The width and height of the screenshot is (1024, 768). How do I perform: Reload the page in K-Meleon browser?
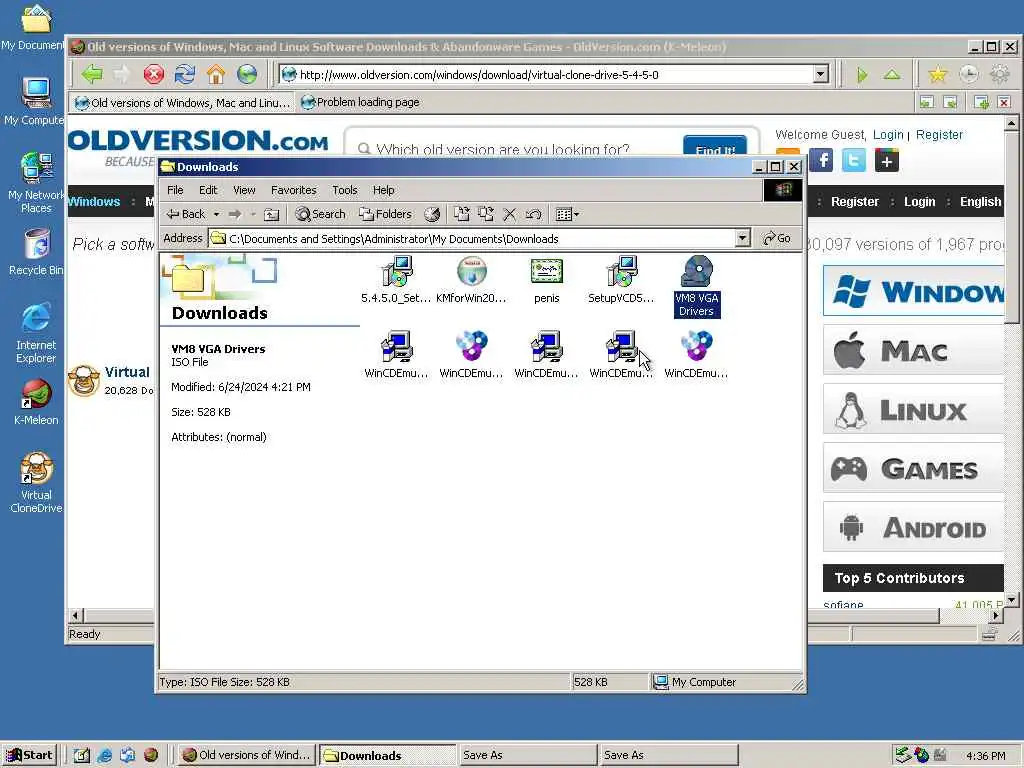pos(185,74)
